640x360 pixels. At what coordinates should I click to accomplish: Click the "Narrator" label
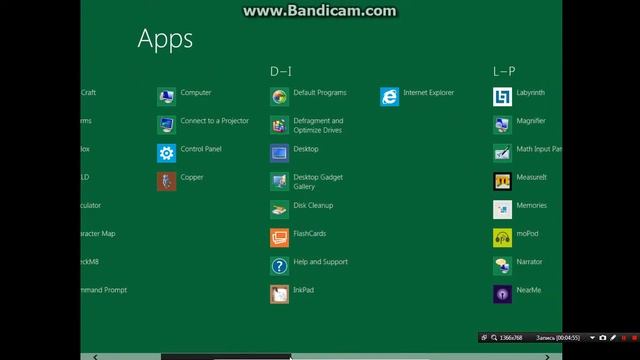point(529,262)
